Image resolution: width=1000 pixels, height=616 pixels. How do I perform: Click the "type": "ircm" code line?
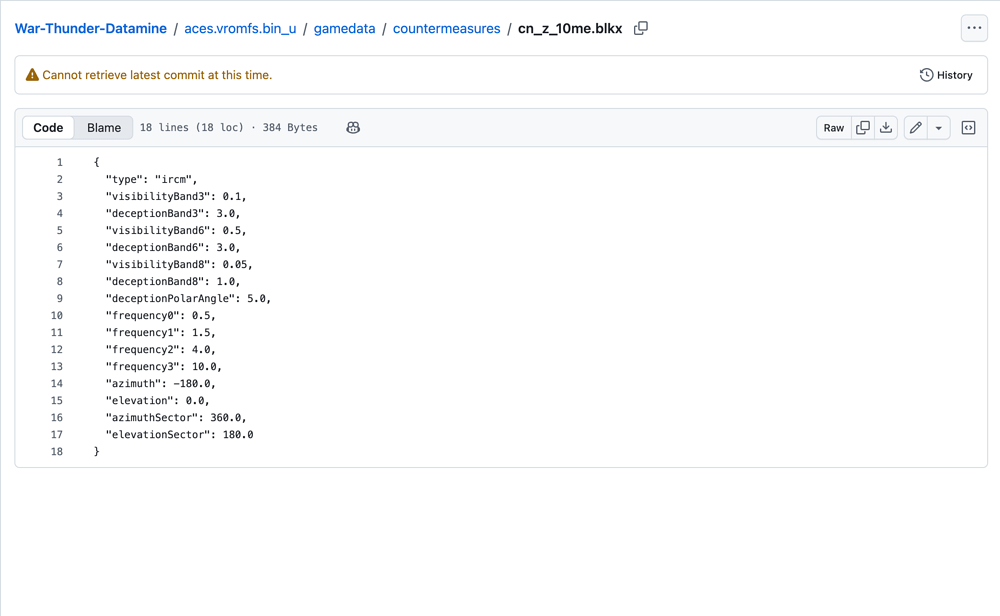[151, 179]
